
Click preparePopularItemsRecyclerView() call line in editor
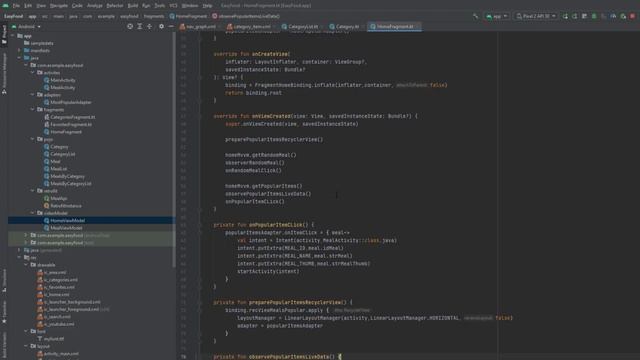(x=274, y=140)
